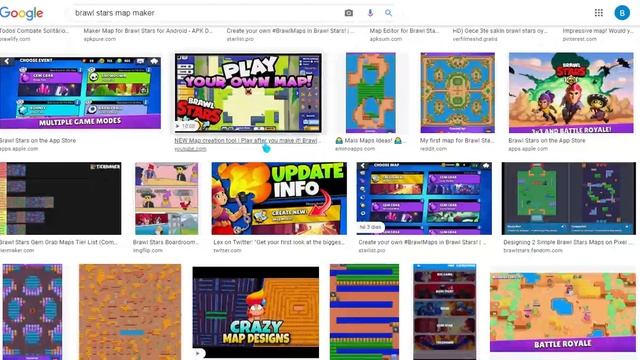Click the twitter.com source text
This screenshot has width=640, height=360.
[227, 251]
